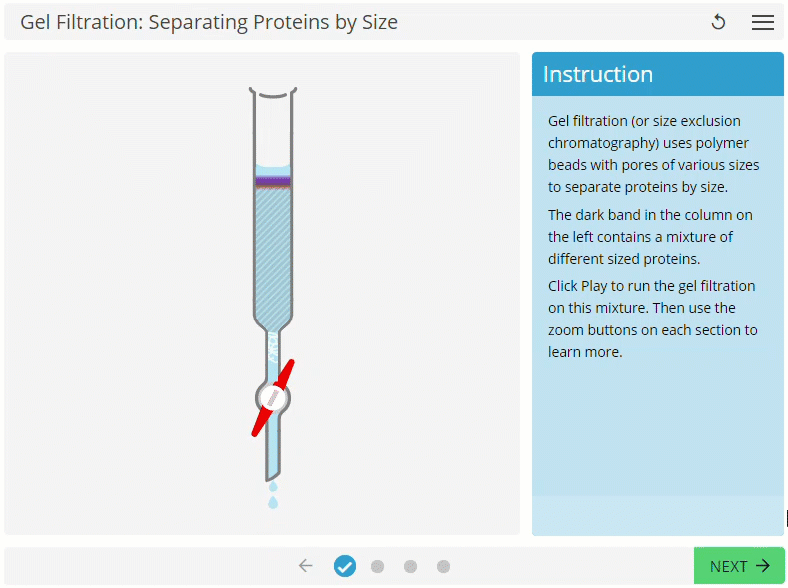Screen dimensions: 788x588
Task: Toggle the red stopcock valve handle
Action: click(273, 398)
